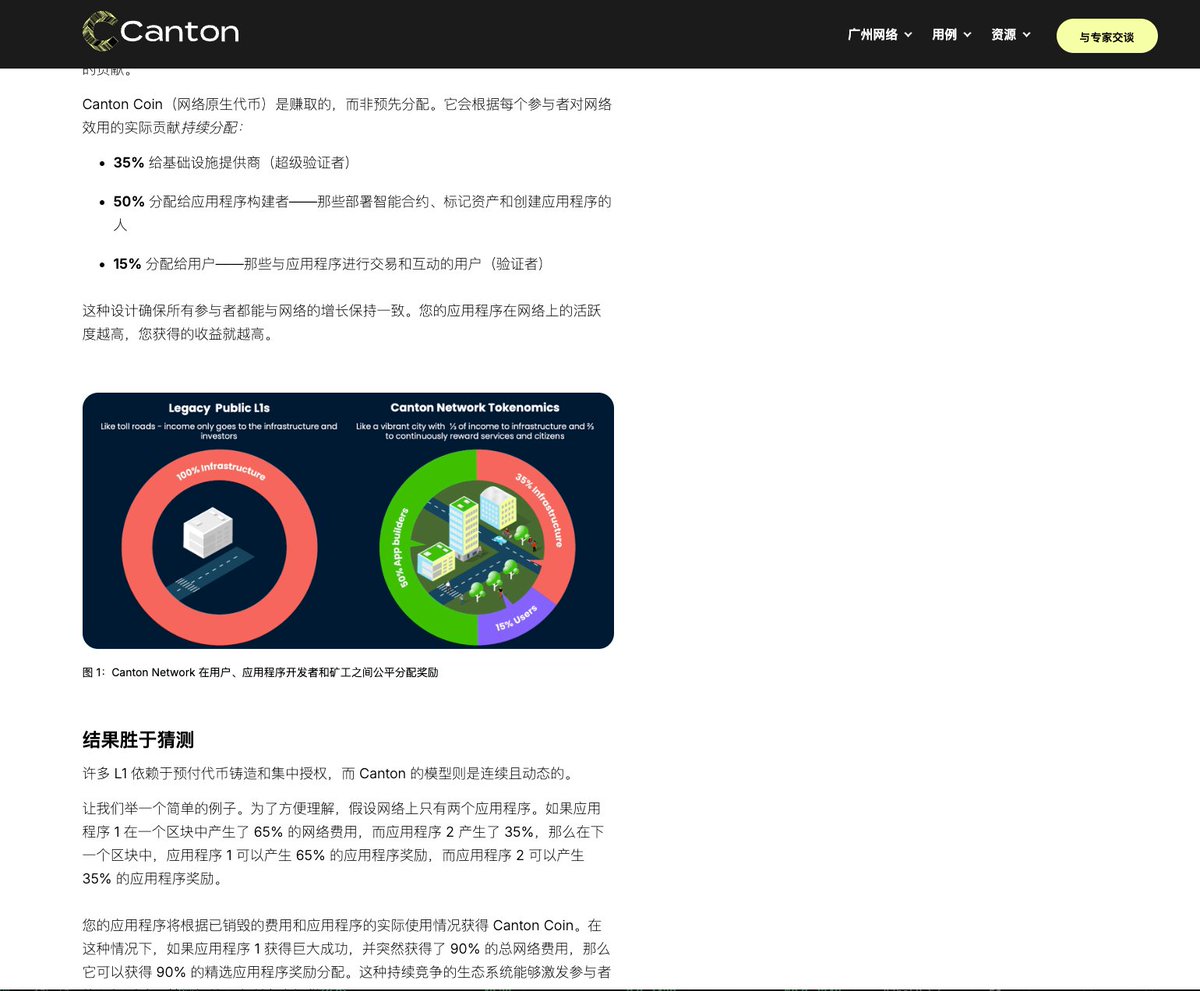Open the 资源 dropdown menu
Image resolution: width=1200 pixels, height=991 pixels.
click(1011, 35)
